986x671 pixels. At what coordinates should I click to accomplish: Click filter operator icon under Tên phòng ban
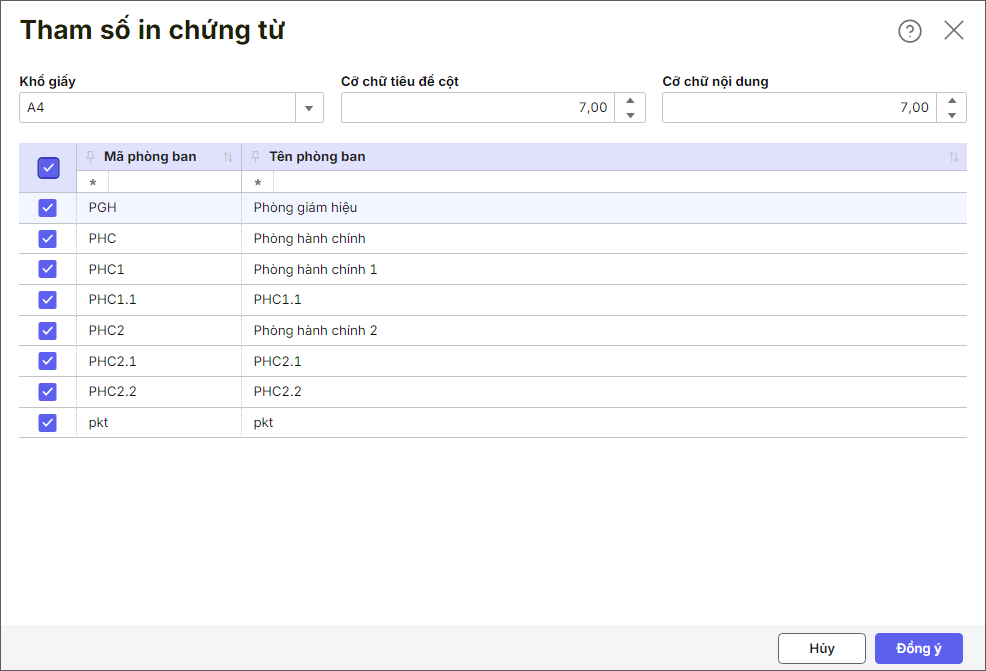(x=258, y=183)
